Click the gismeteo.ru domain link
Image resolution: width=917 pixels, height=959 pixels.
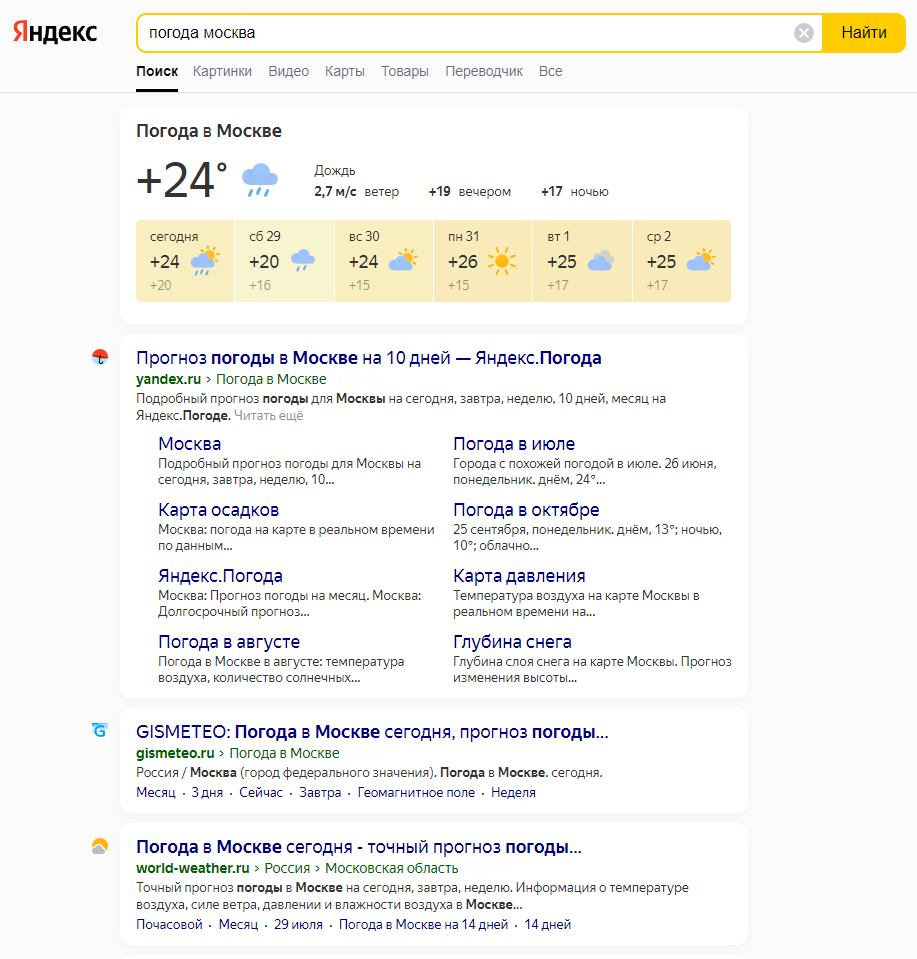pos(175,754)
